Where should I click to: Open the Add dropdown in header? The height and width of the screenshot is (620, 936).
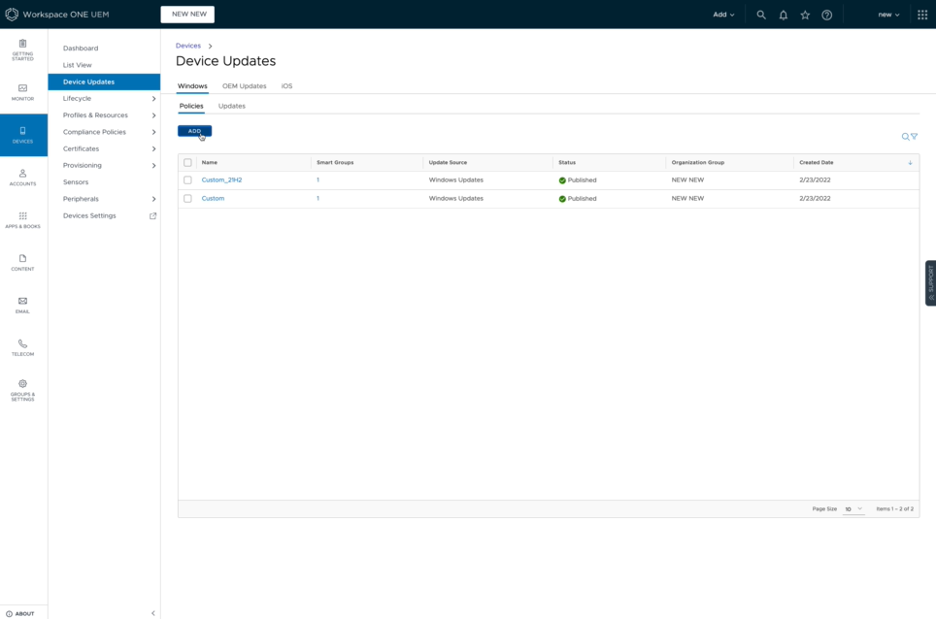[x=723, y=15]
